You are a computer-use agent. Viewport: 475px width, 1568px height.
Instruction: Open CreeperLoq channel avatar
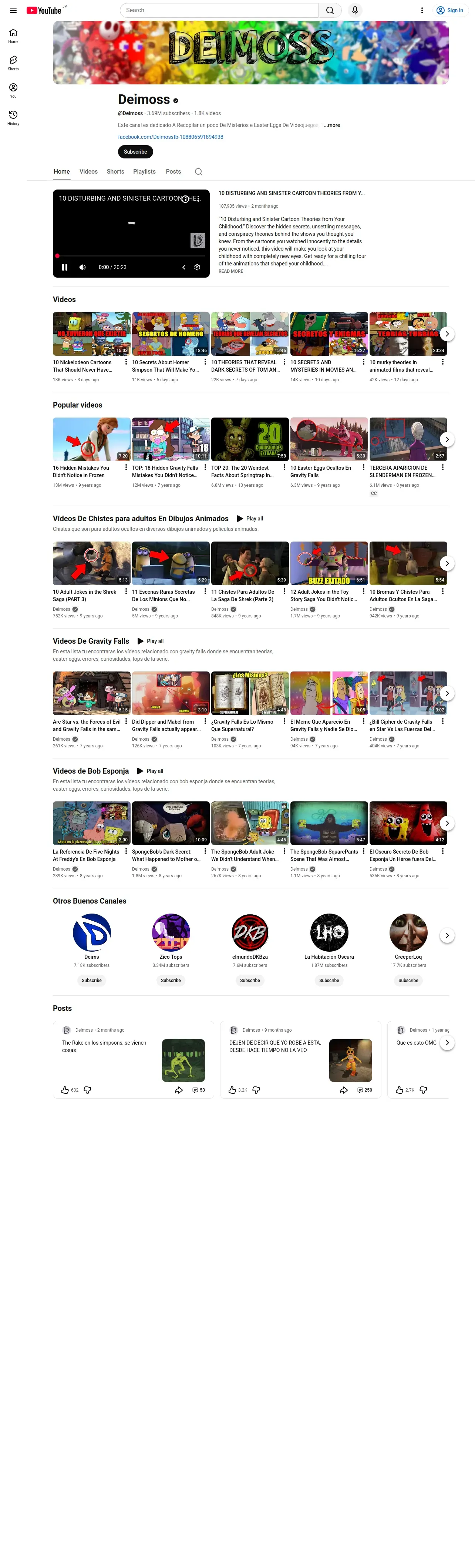coord(408,933)
